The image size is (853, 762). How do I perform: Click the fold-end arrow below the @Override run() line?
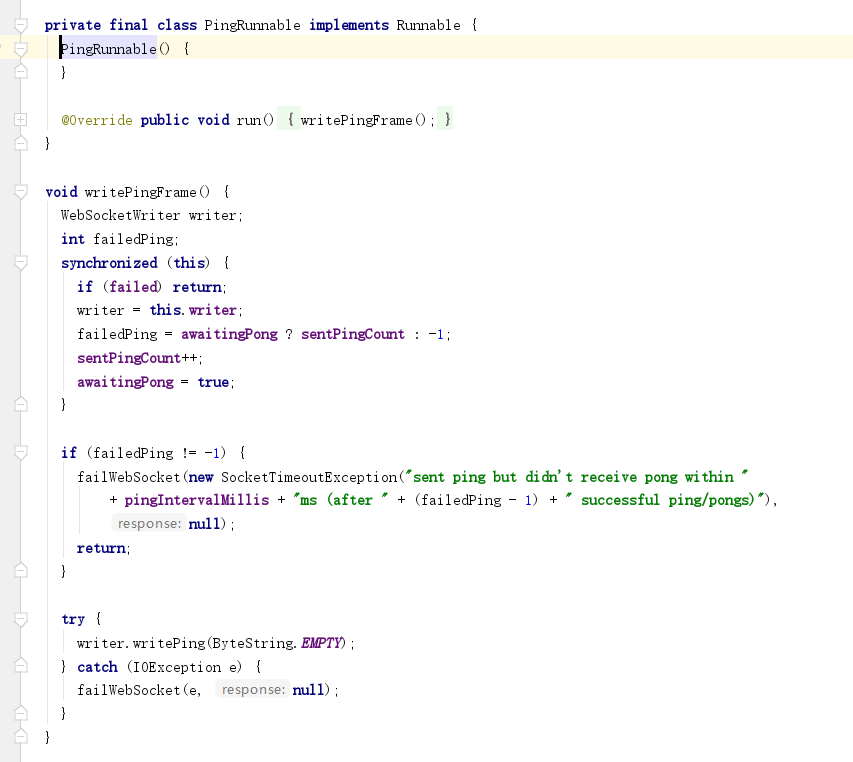20,142
